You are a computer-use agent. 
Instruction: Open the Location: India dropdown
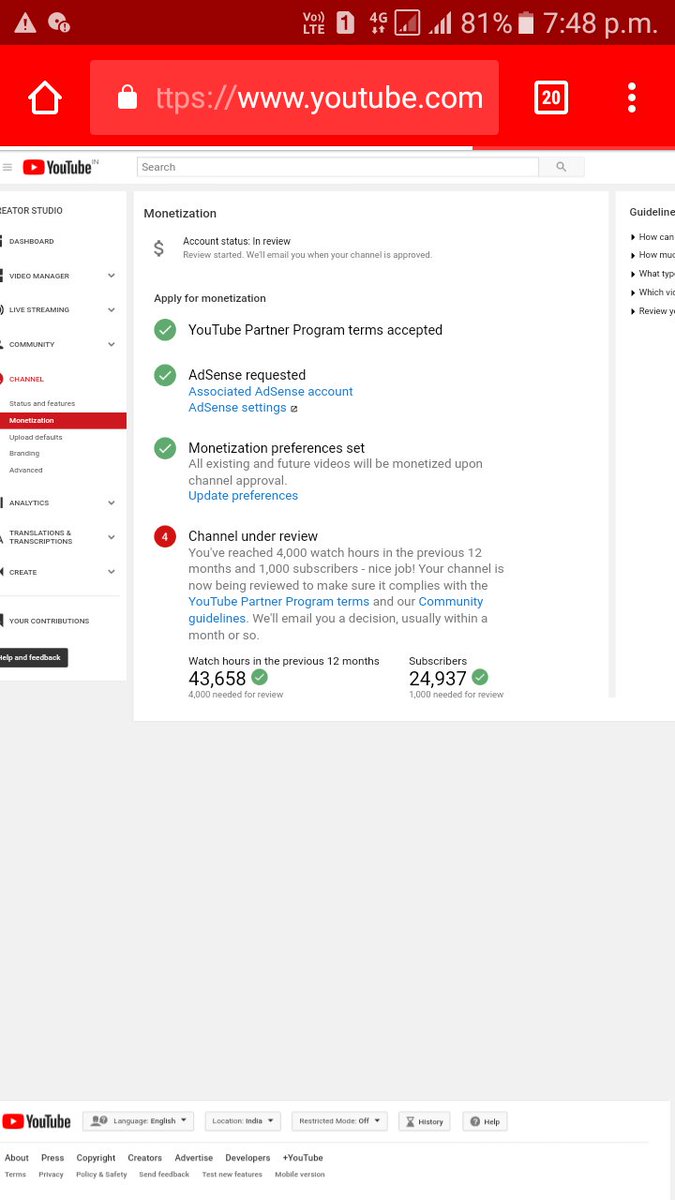(x=243, y=1121)
